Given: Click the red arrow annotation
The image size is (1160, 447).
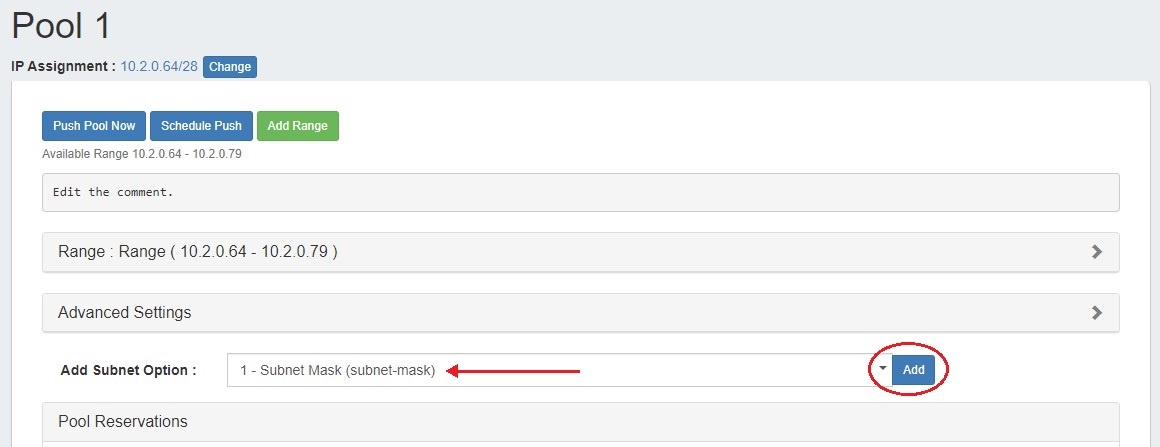Looking at the screenshot, I should [513, 371].
